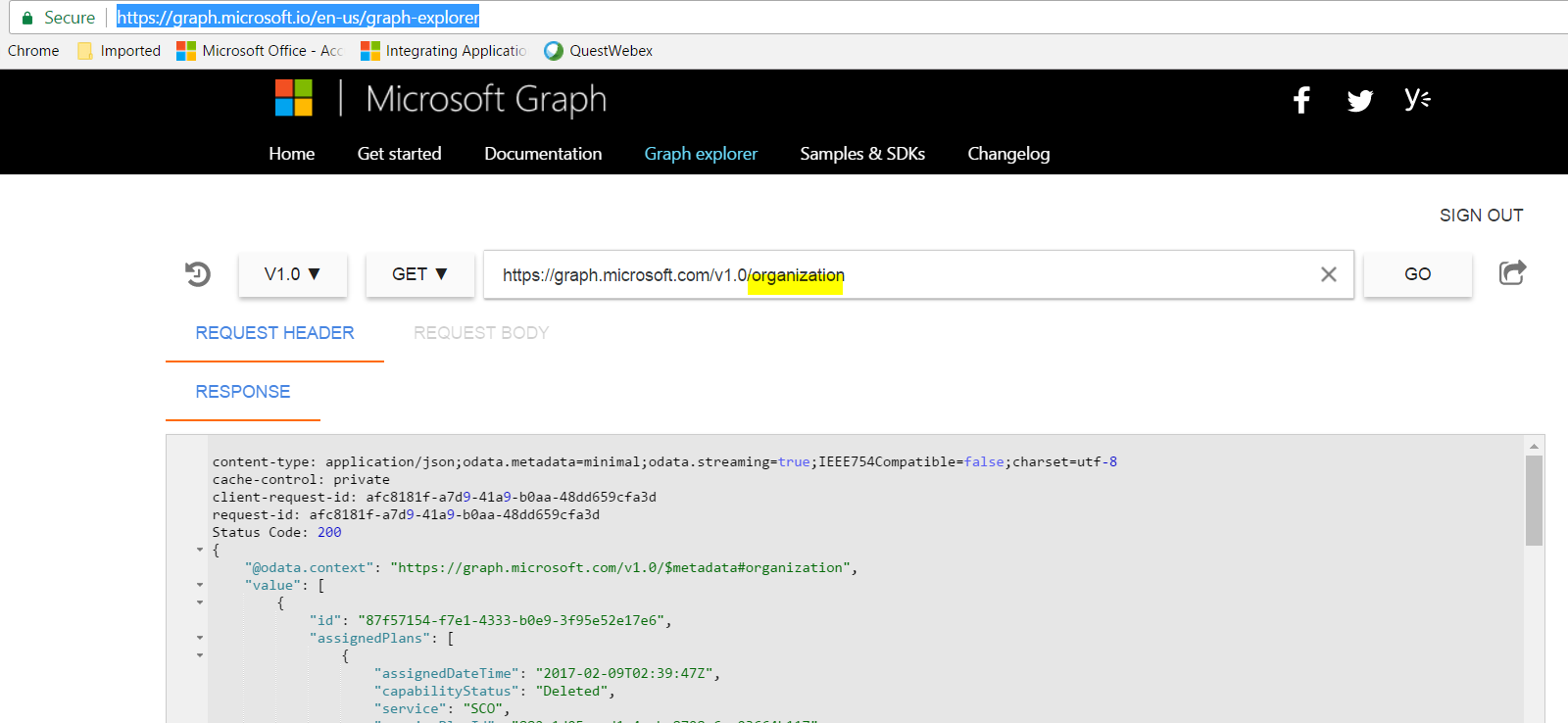Click the request-id header line
This screenshot has width=1568, height=723.
[x=406, y=515]
